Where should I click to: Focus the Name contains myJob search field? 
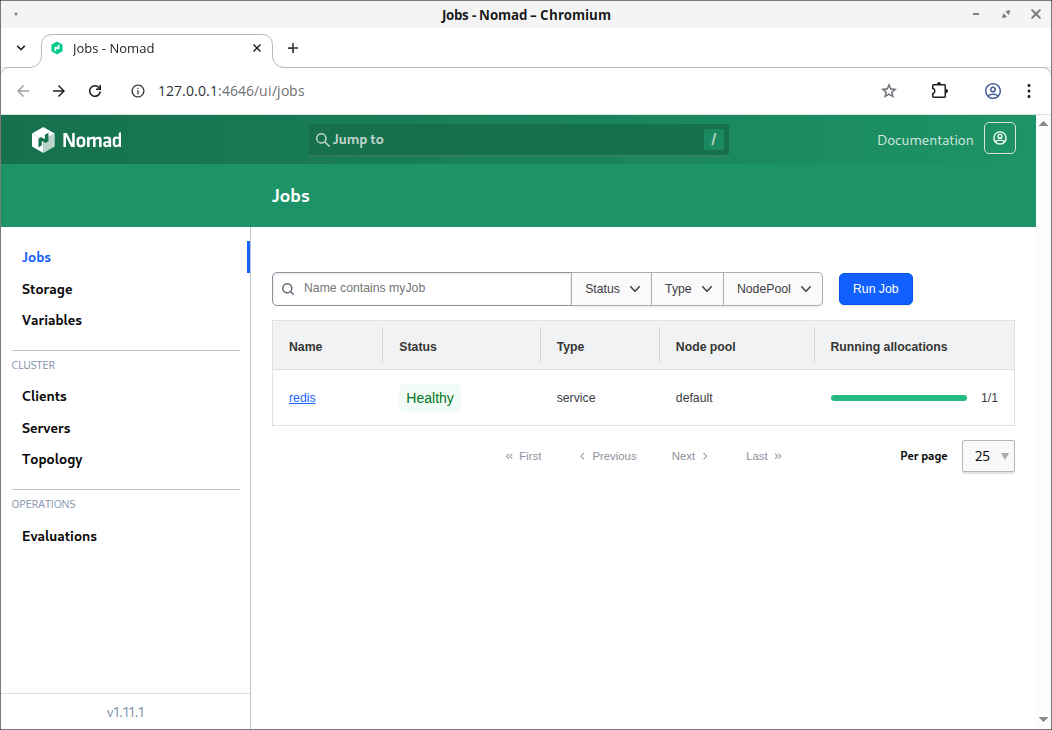click(x=422, y=289)
